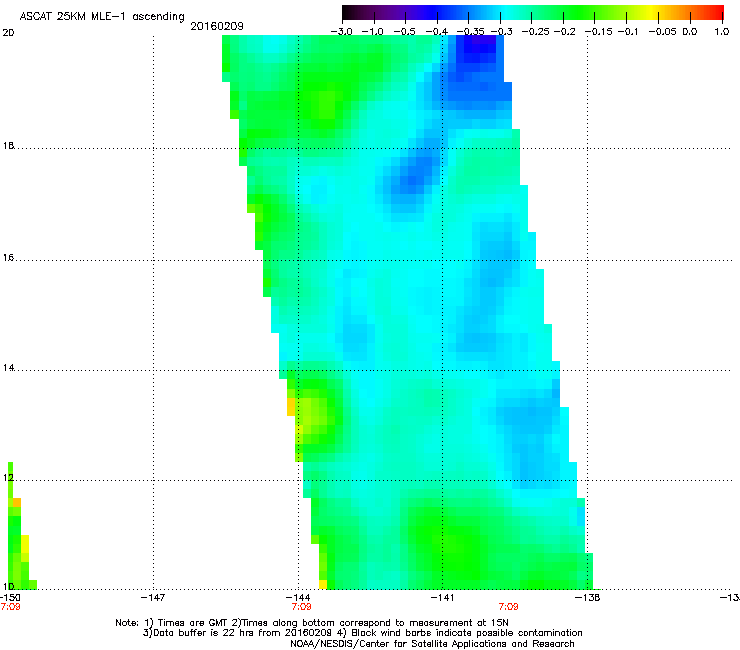Select the '-0.05' color scale label
The height and width of the screenshot is (650, 740).
click(x=663, y=32)
